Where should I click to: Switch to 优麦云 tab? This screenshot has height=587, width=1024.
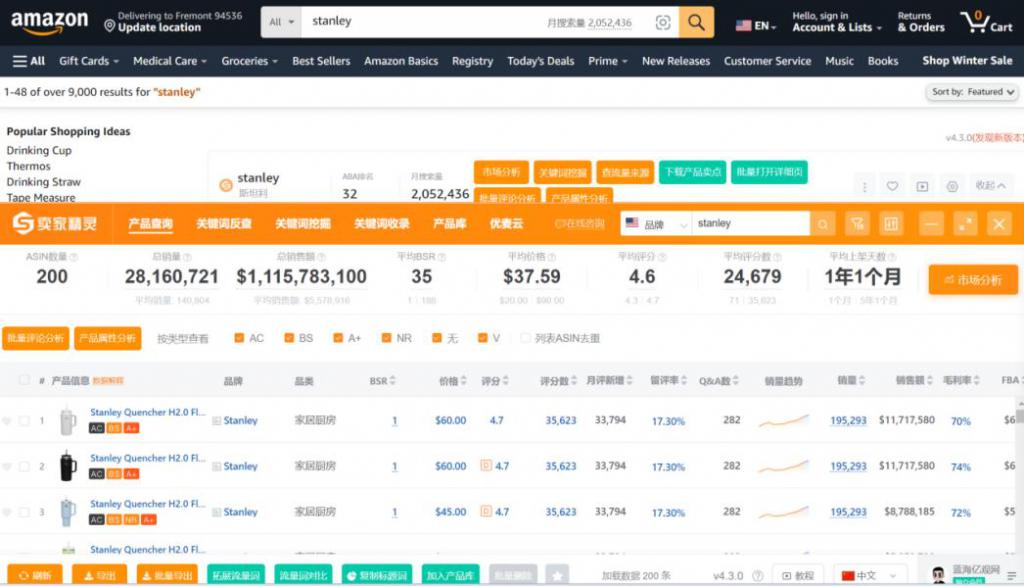point(506,224)
